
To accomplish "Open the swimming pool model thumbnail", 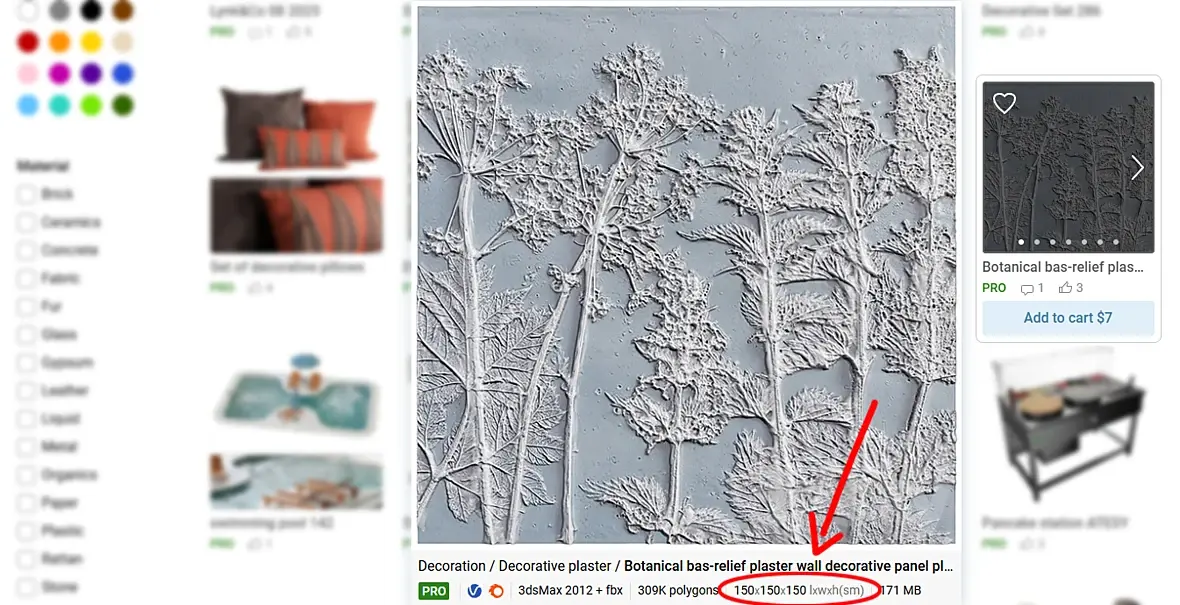I will 297,432.
